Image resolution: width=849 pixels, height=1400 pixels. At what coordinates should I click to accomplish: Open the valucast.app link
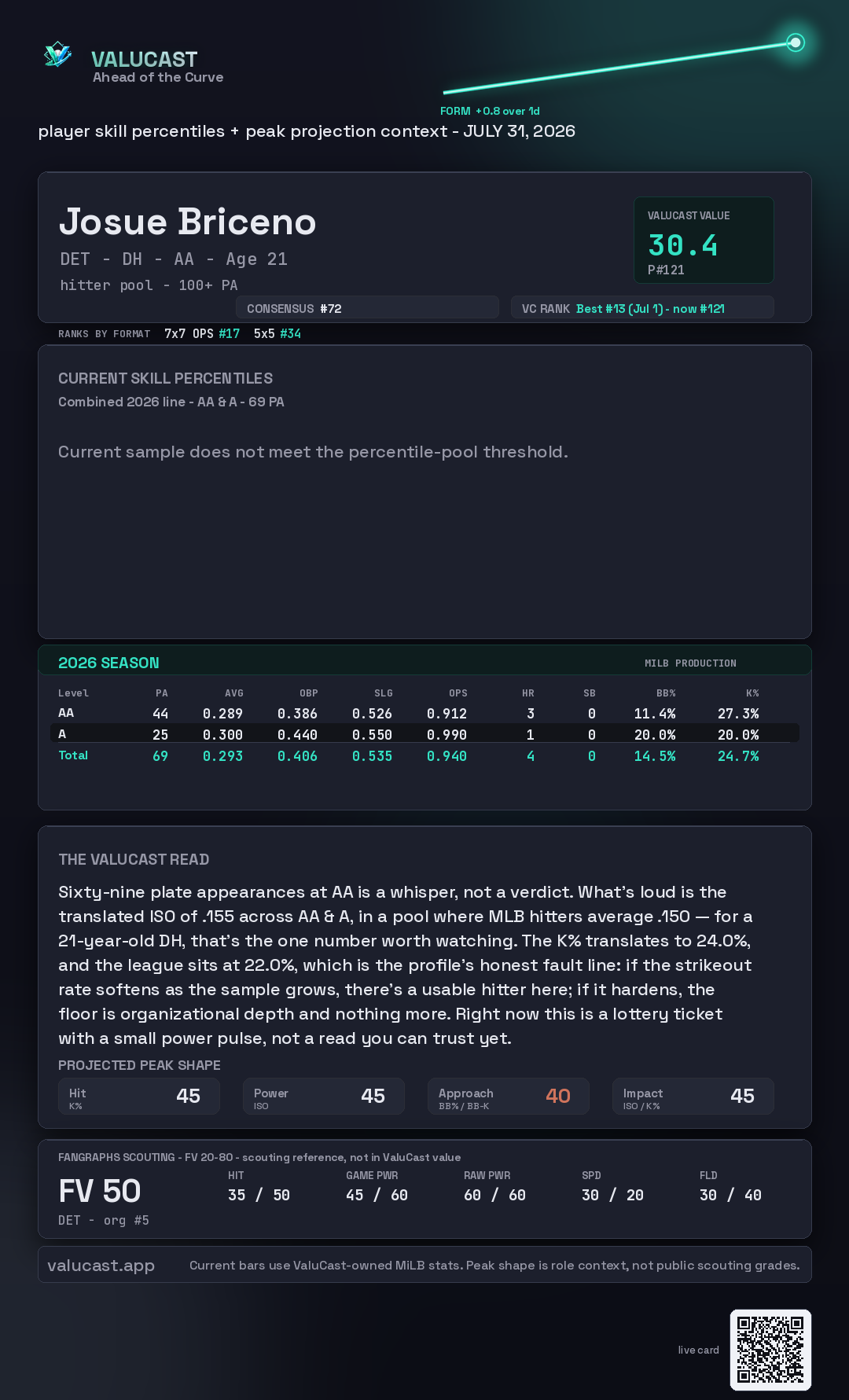[x=101, y=1266]
